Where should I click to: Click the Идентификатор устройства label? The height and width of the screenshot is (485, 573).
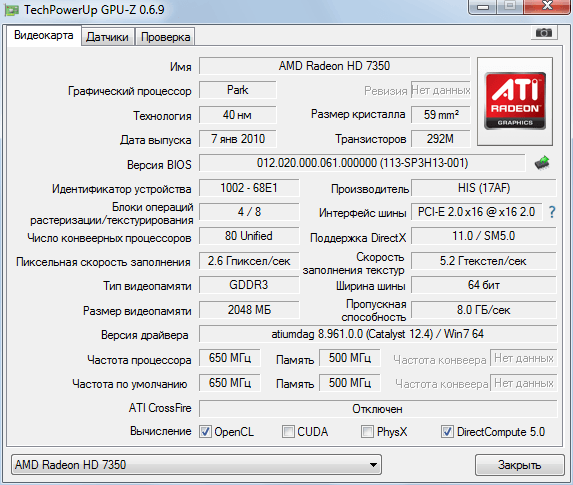click(121, 189)
